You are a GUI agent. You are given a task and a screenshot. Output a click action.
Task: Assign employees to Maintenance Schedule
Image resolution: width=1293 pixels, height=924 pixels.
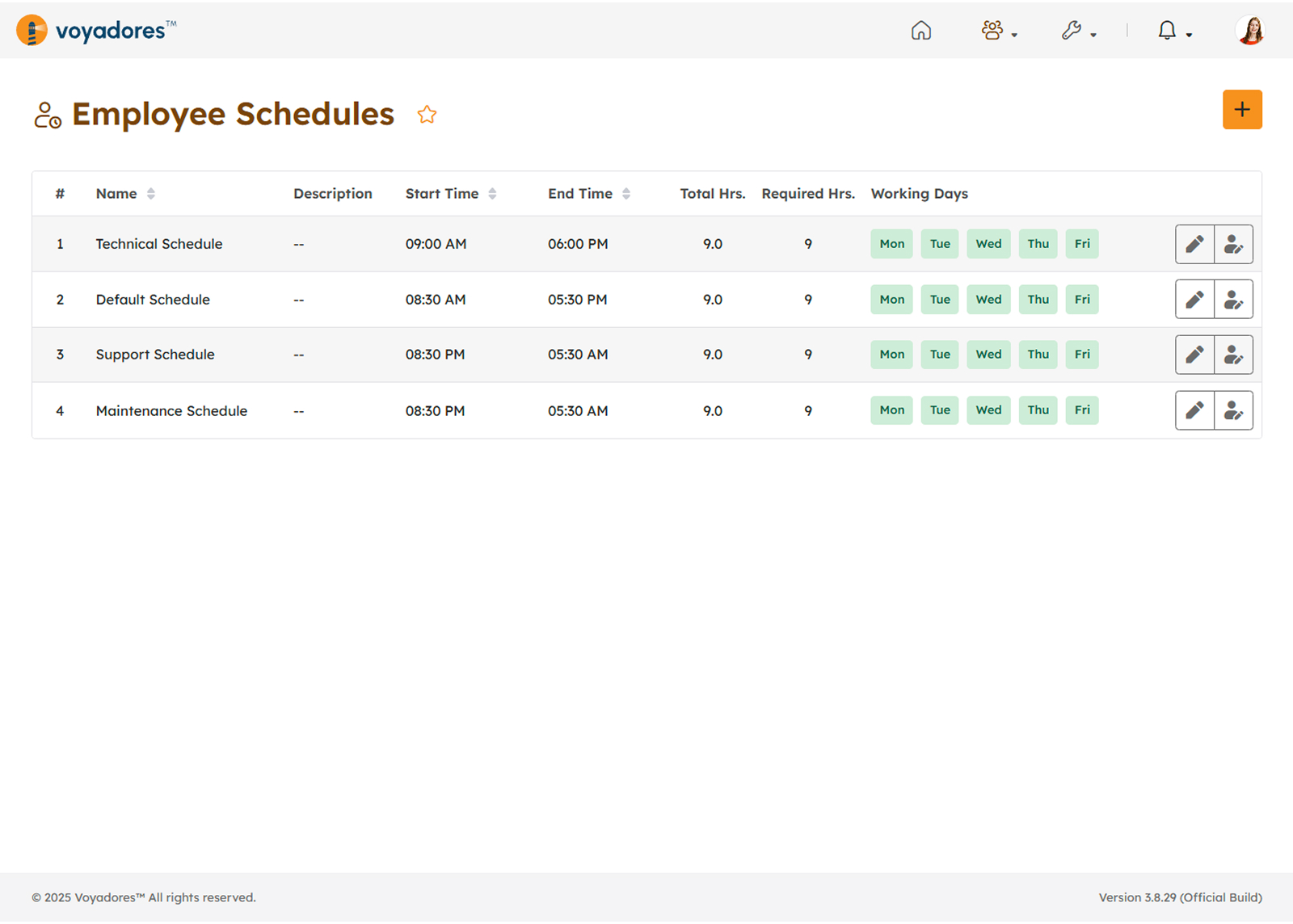pos(1233,410)
